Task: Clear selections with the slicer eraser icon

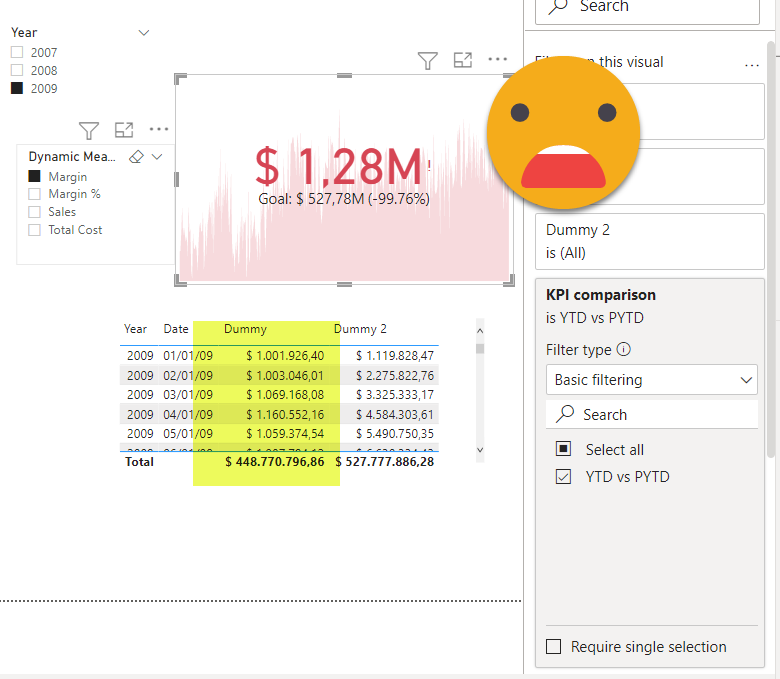Action: 138,157
